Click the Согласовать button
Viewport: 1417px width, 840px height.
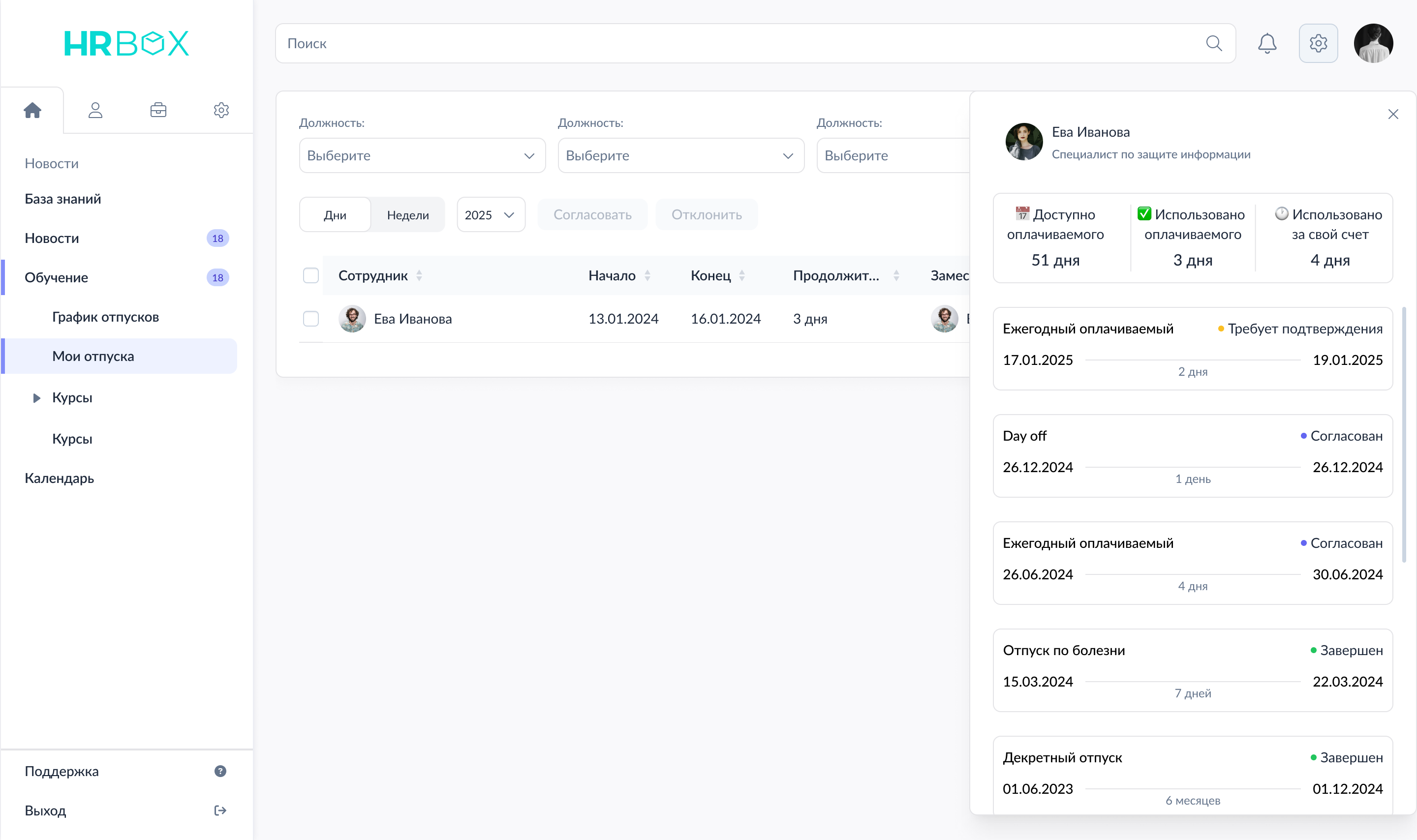click(x=592, y=214)
